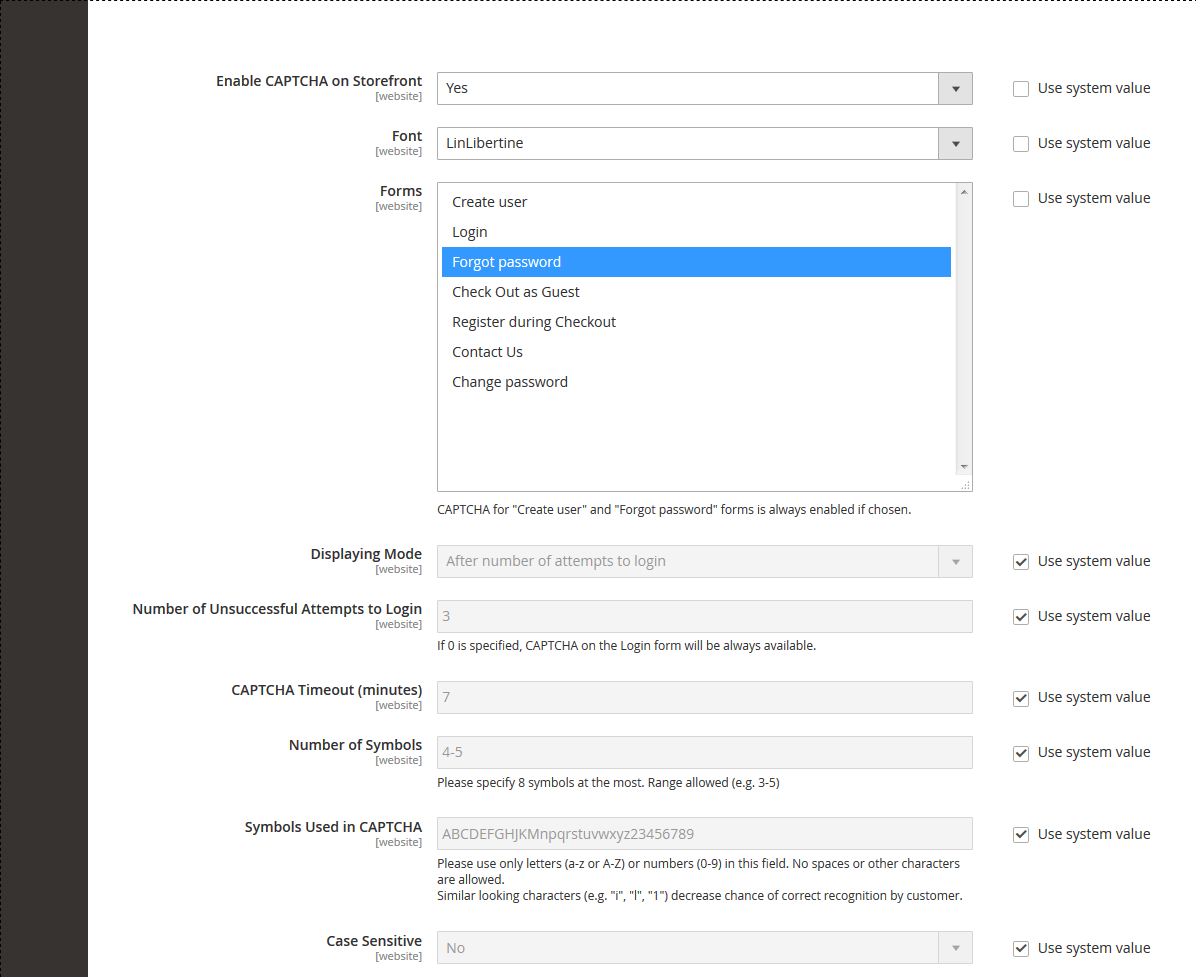
Task: Click the Number of Symbols field
Action: 705,753
